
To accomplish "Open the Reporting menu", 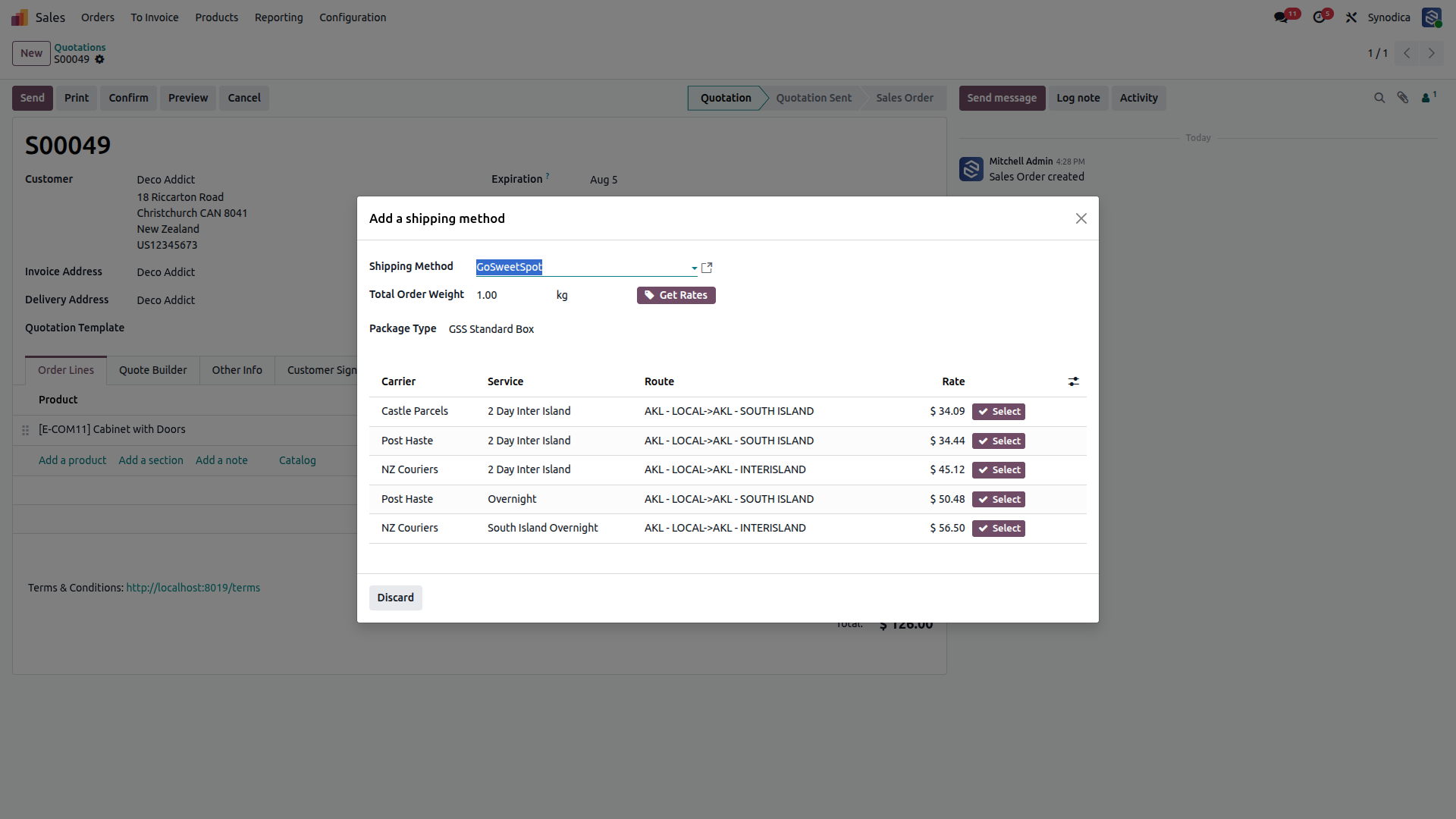I will [x=279, y=17].
